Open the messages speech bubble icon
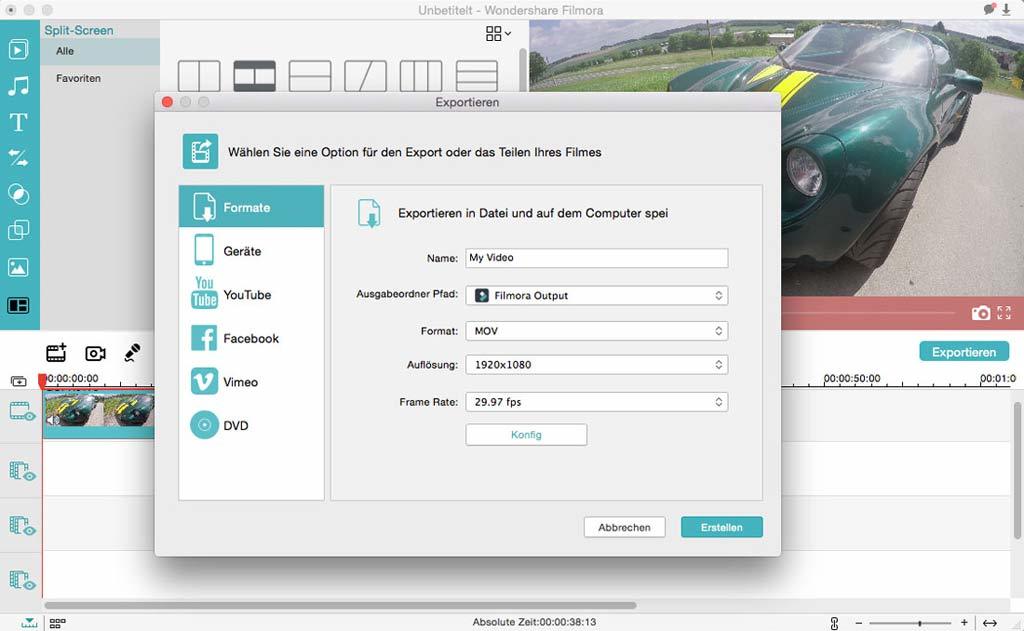1024x631 pixels. pyautogui.click(x=989, y=9)
